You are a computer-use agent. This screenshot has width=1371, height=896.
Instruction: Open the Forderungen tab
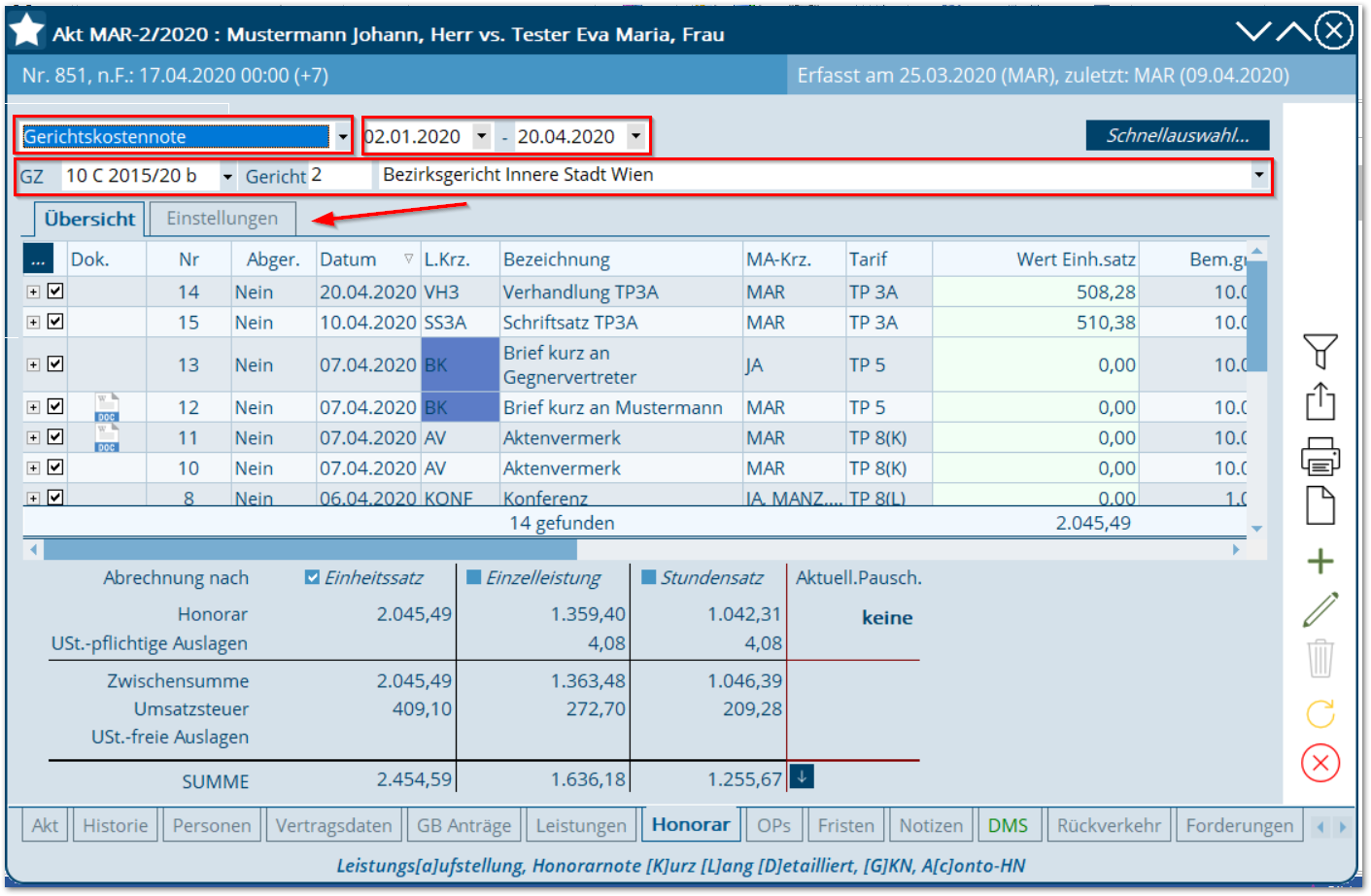1240,825
